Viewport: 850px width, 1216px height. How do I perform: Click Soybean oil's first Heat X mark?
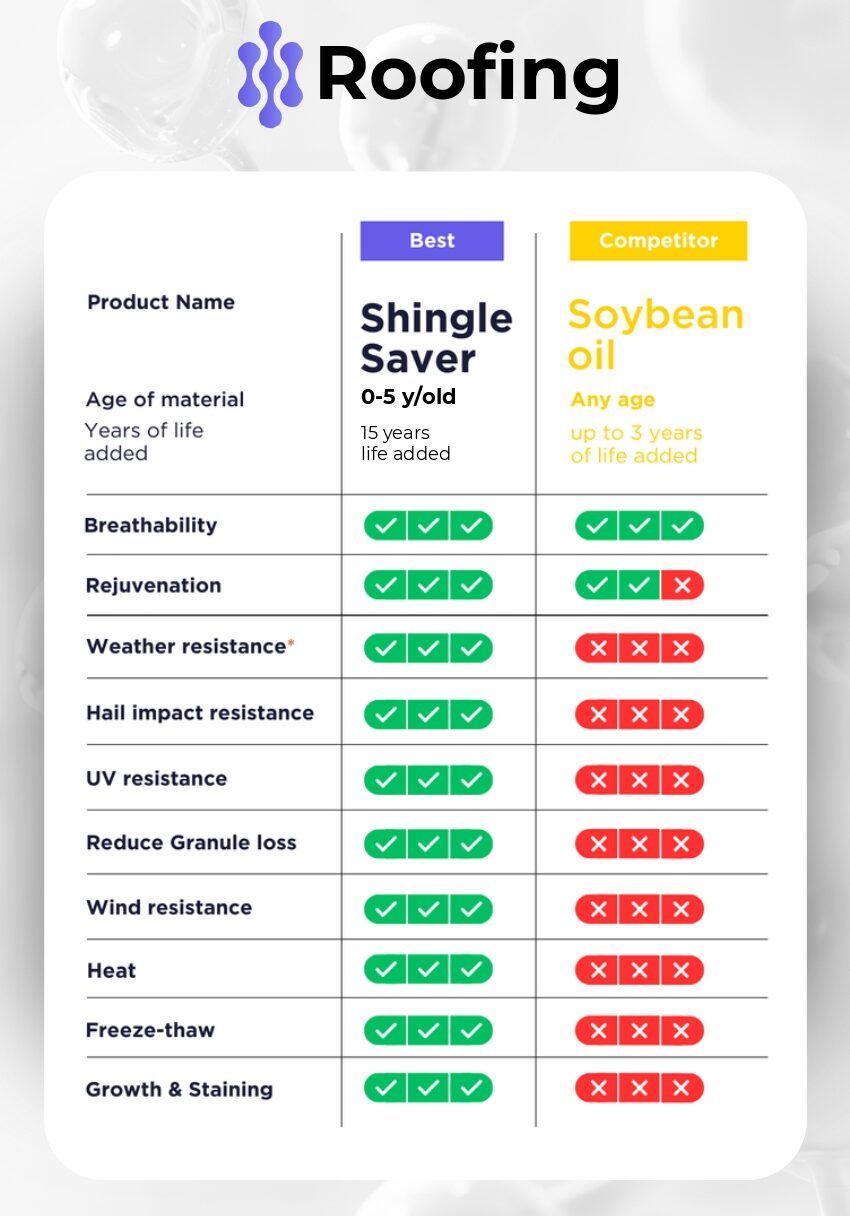[598, 970]
